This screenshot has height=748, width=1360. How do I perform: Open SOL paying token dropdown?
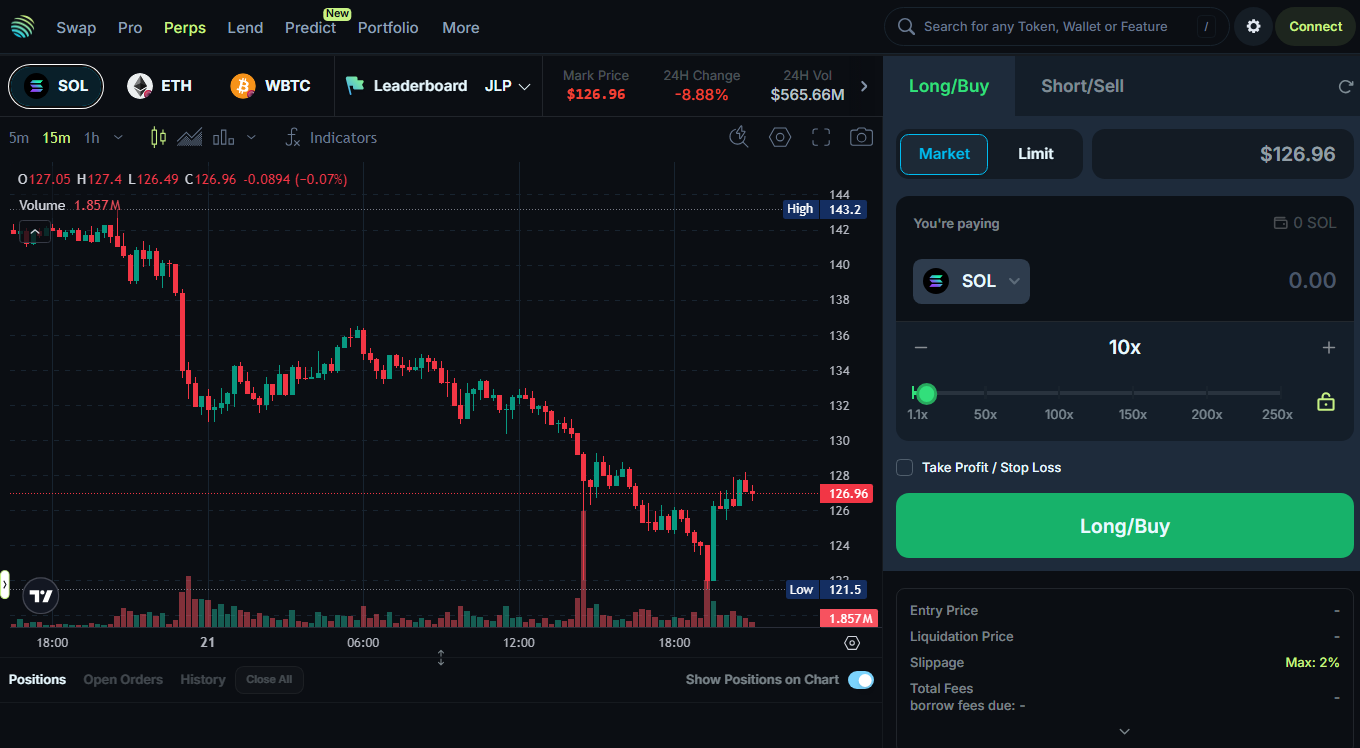tap(971, 282)
